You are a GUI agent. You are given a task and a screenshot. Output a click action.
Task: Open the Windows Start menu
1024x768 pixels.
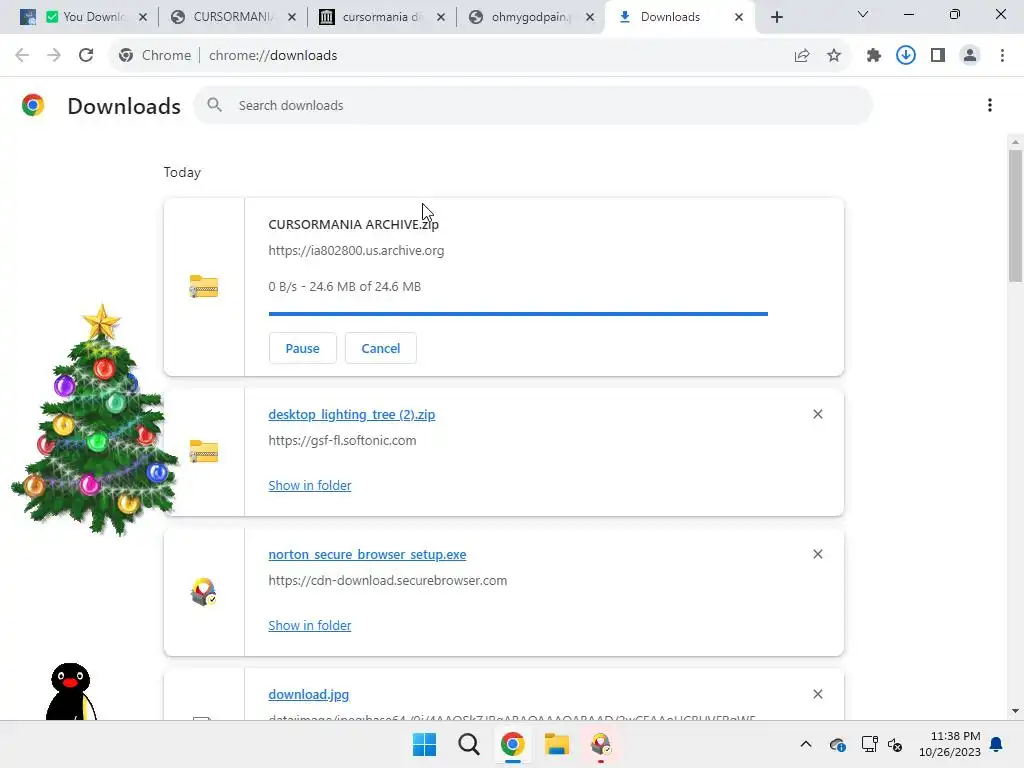pos(424,744)
